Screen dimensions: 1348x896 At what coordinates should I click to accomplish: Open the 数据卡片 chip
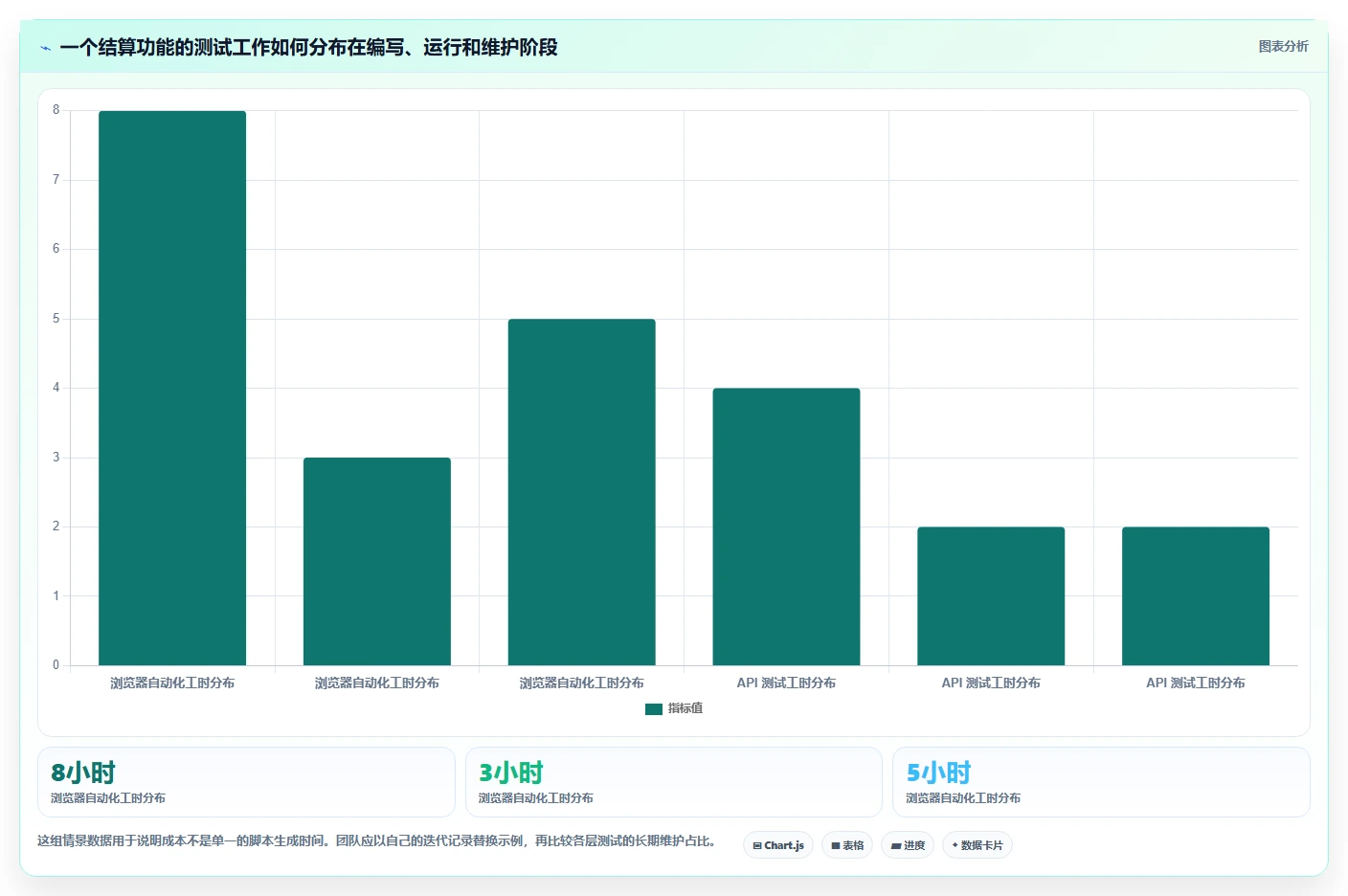tap(977, 845)
